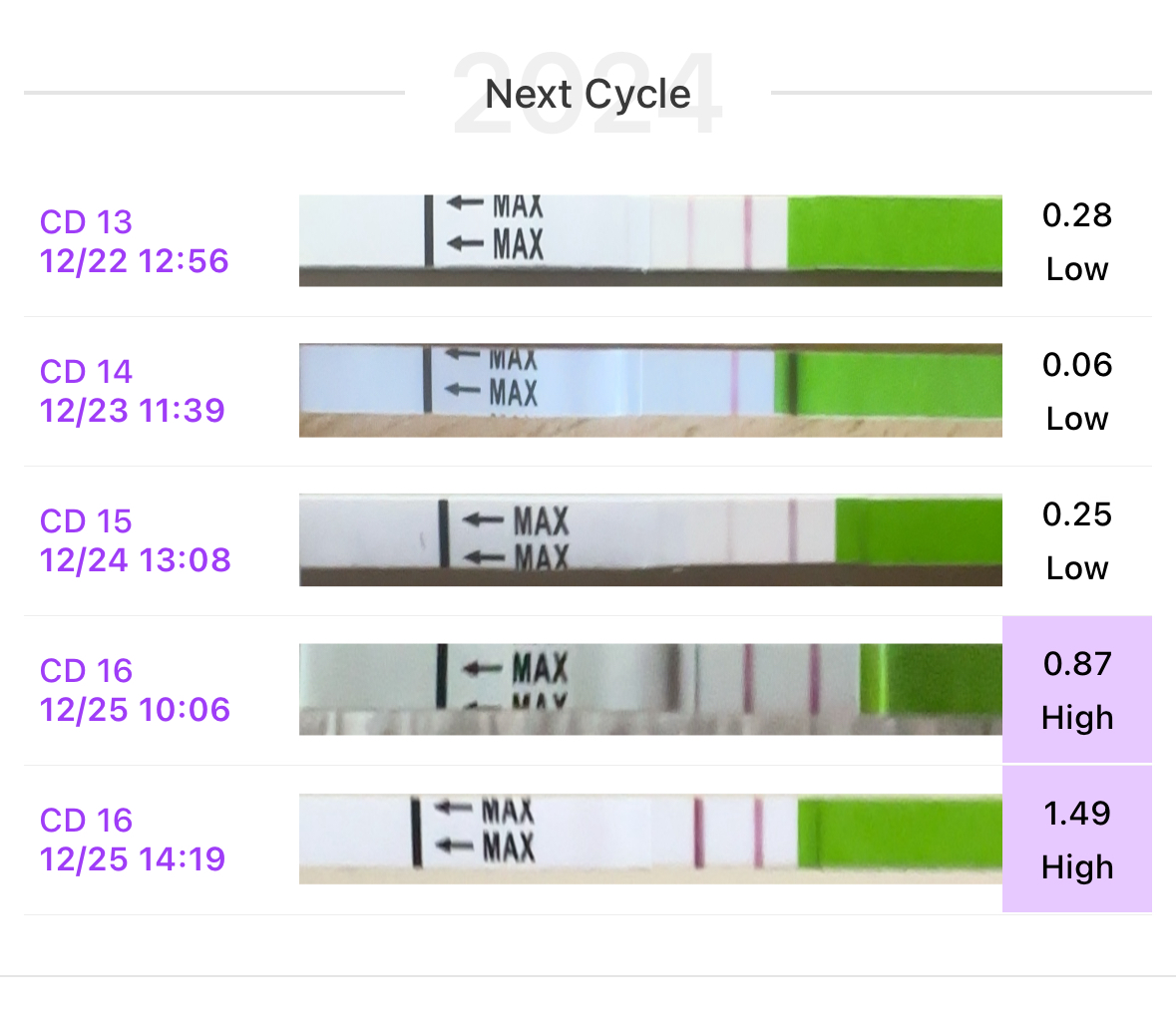This screenshot has height=1015, width=1176.
Task: Tap the 0.25 ratio reading
Action: (x=1076, y=514)
